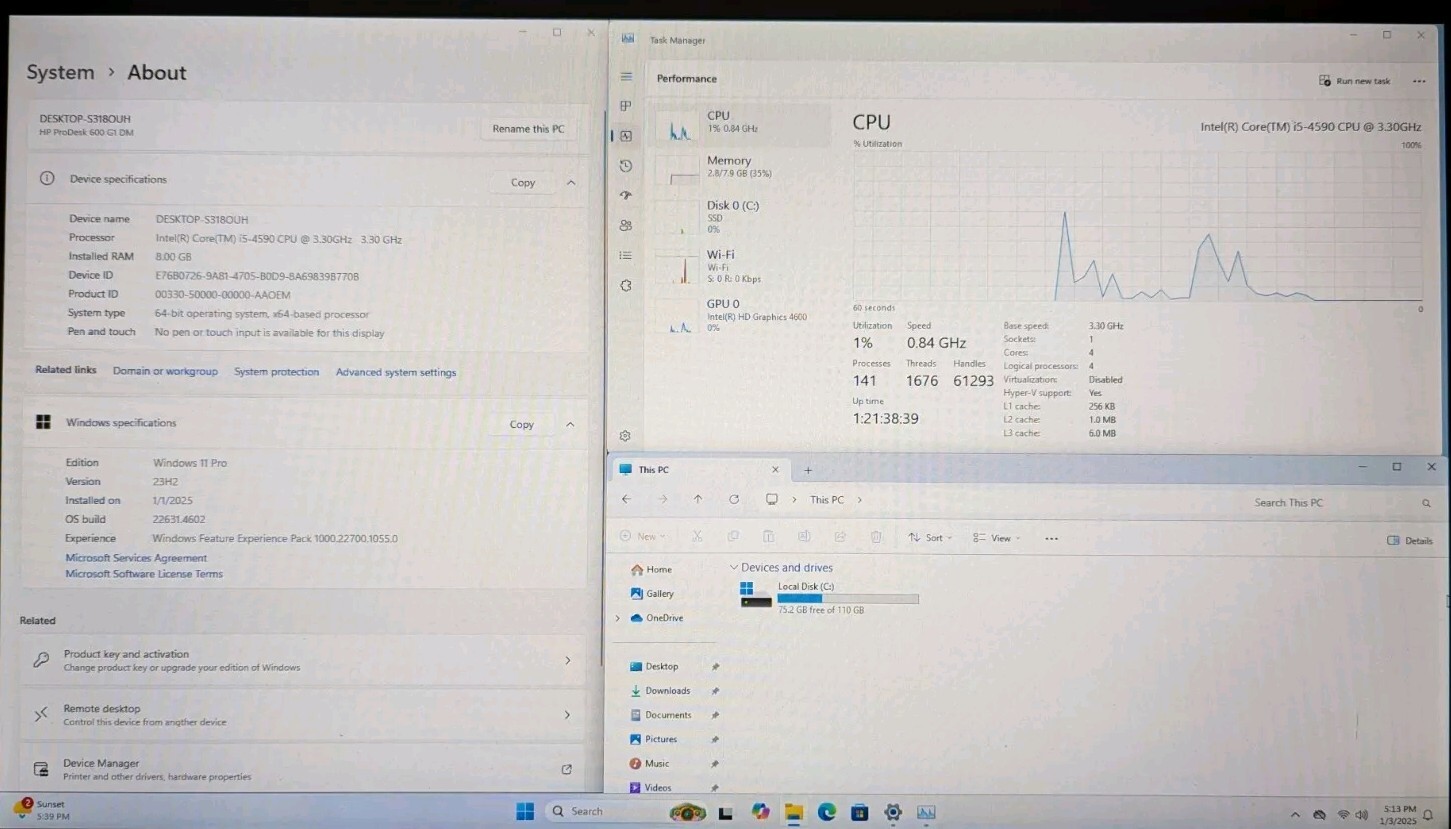Image resolution: width=1451 pixels, height=829 pixels.
Task: Open Users icon in Task Manager sidebar
Action: 626,226
